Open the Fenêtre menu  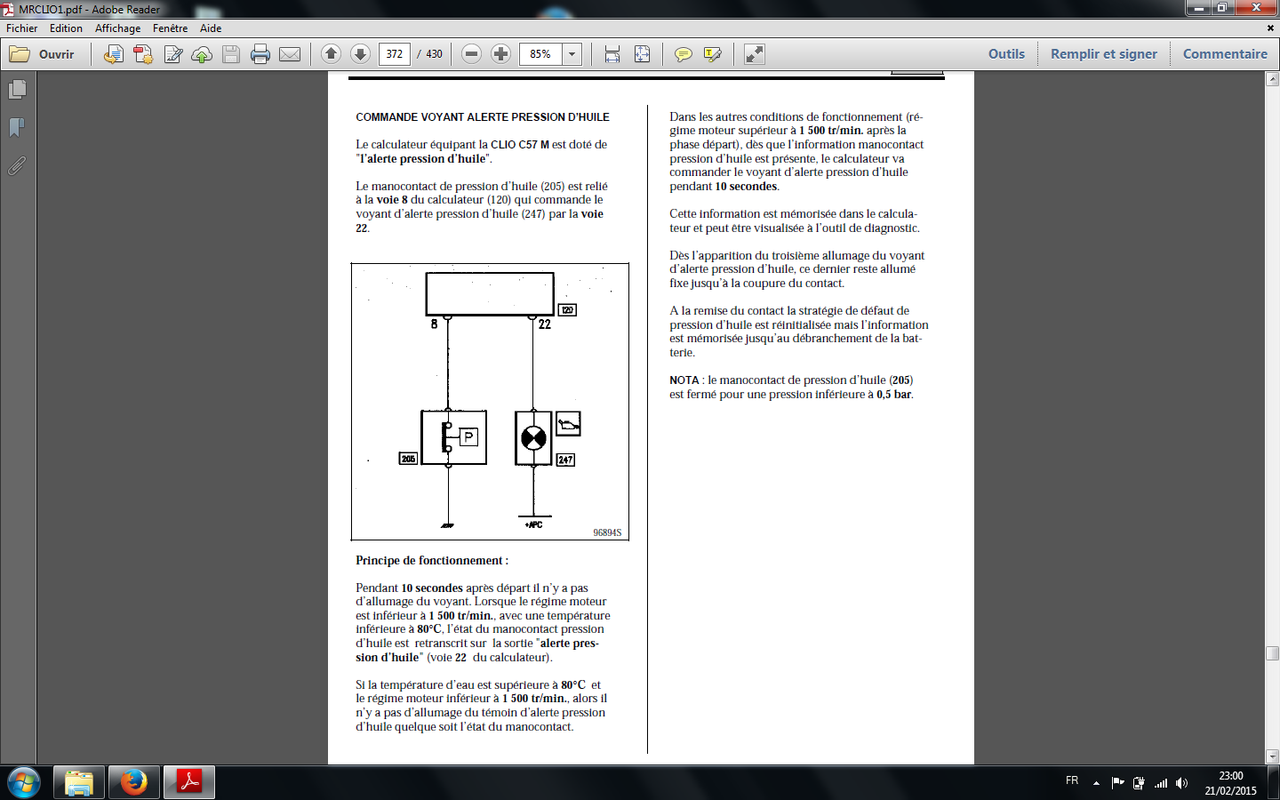pos(171,28)
